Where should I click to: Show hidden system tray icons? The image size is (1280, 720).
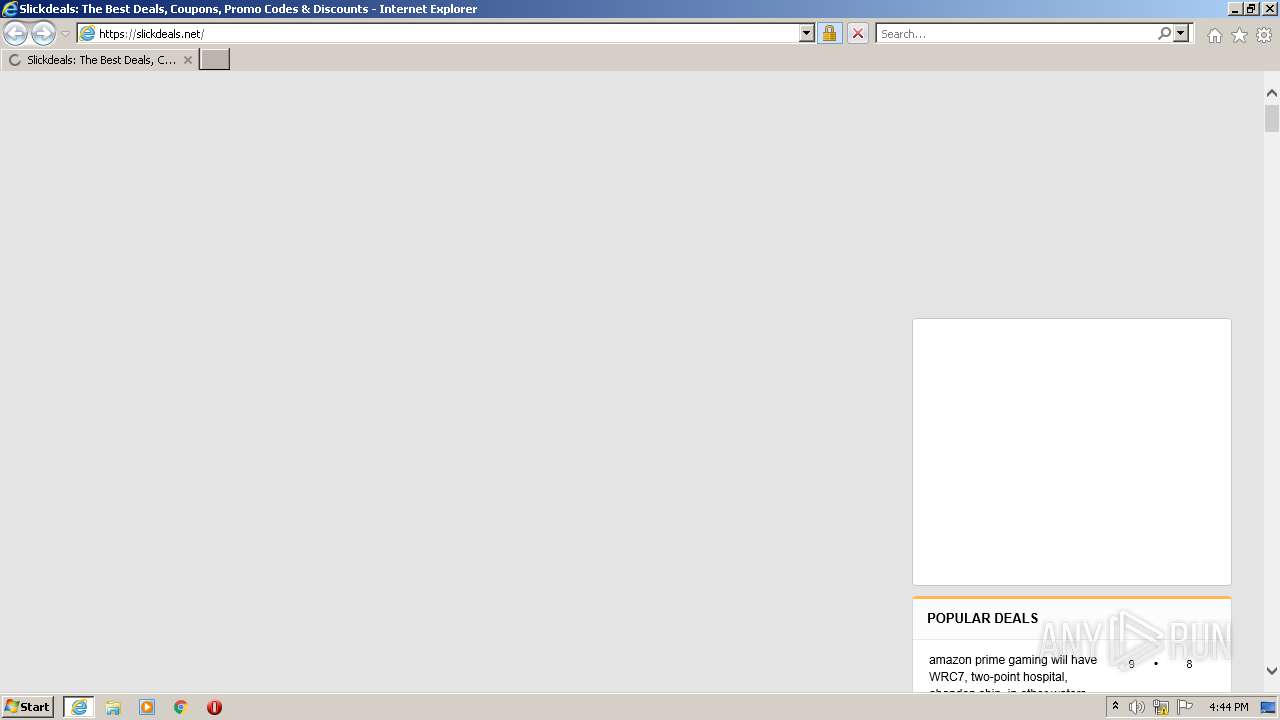click(1115, 707)
